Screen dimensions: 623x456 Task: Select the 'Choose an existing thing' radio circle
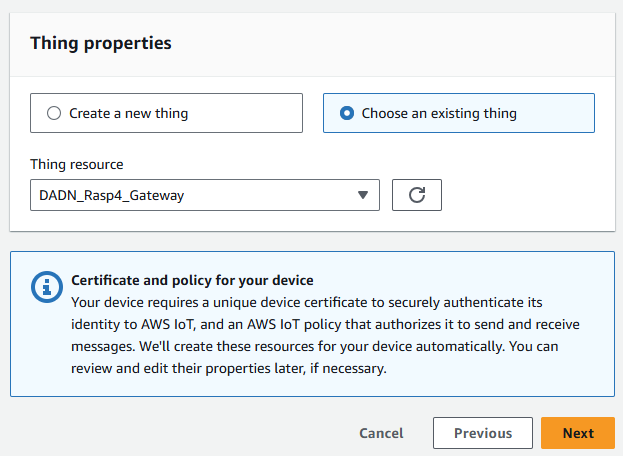346,114
